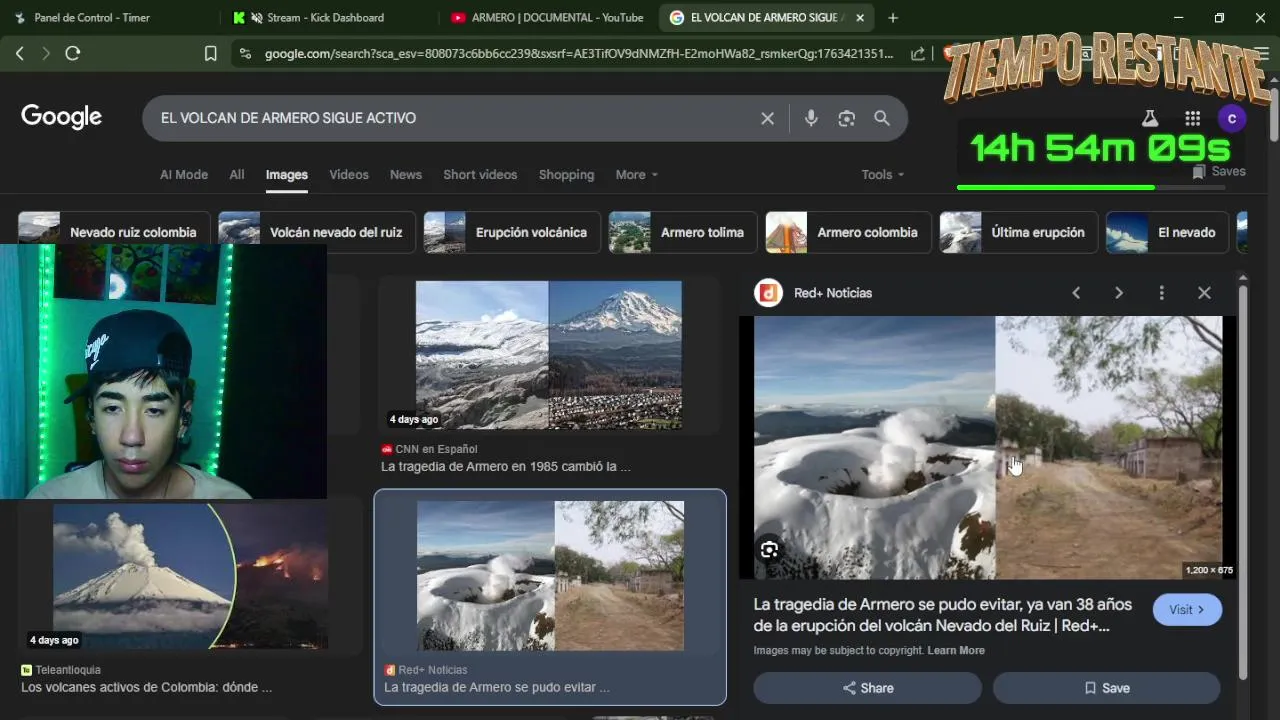Select the Última erupción chip

pos(1018,232)
